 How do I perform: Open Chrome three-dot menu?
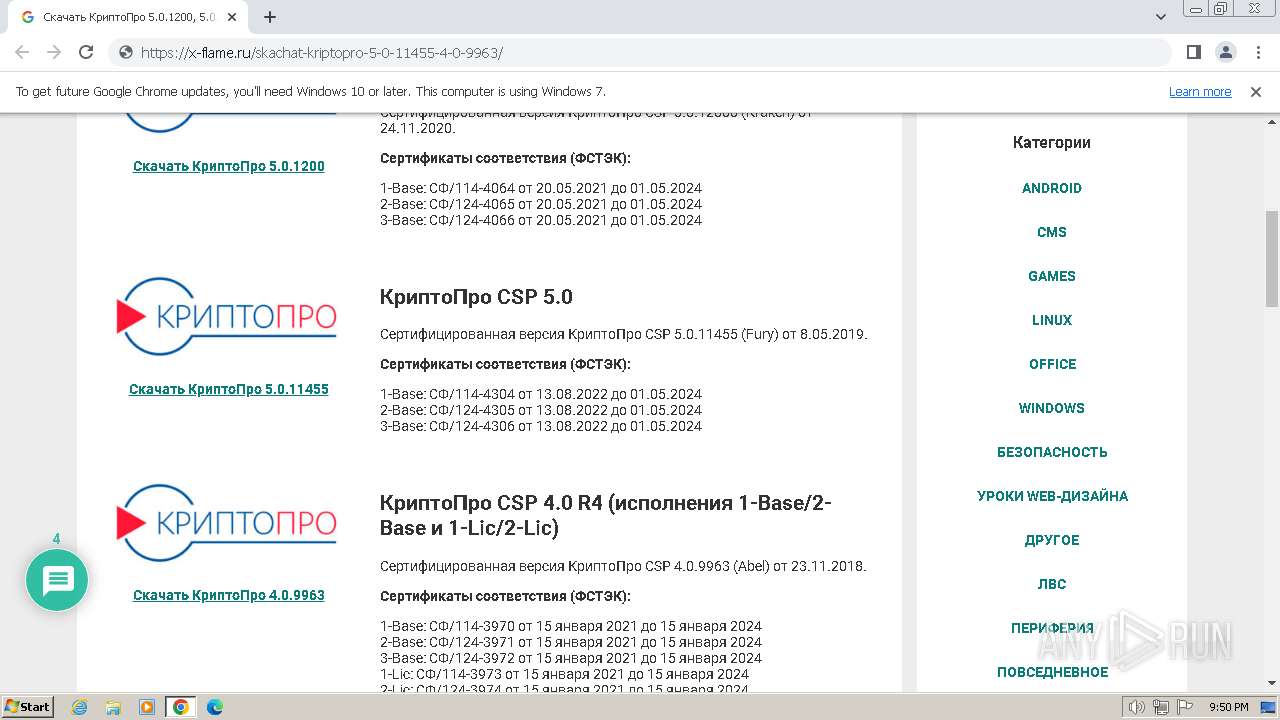tap(1257, 52)
